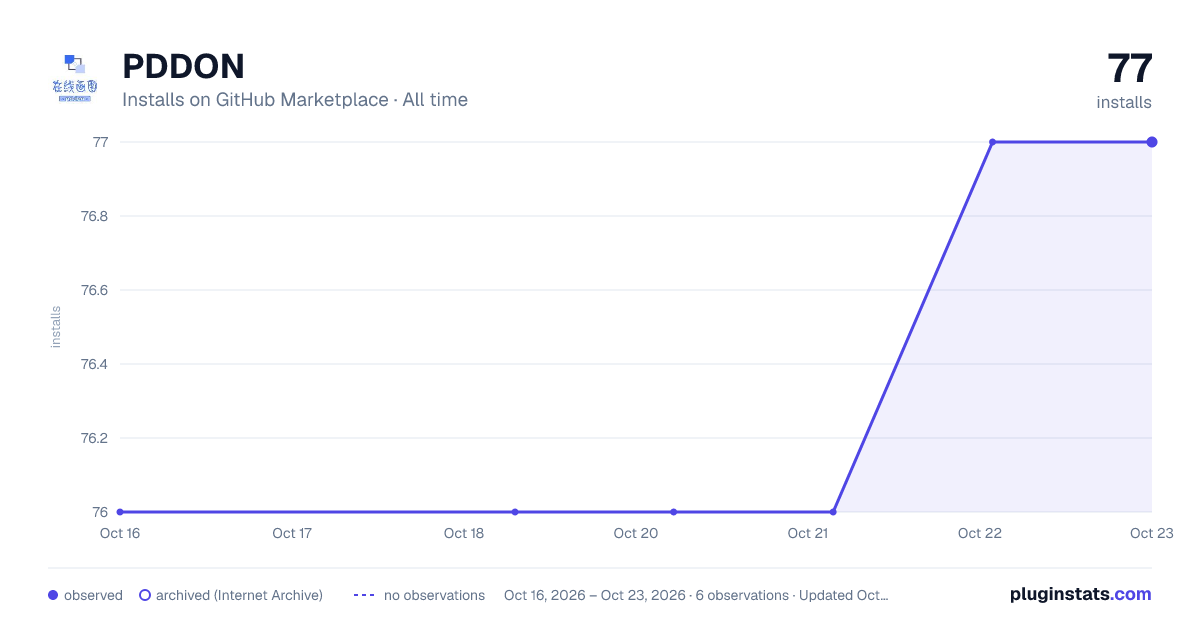Click the Oct 23 x-axis label

[1151, 533]
